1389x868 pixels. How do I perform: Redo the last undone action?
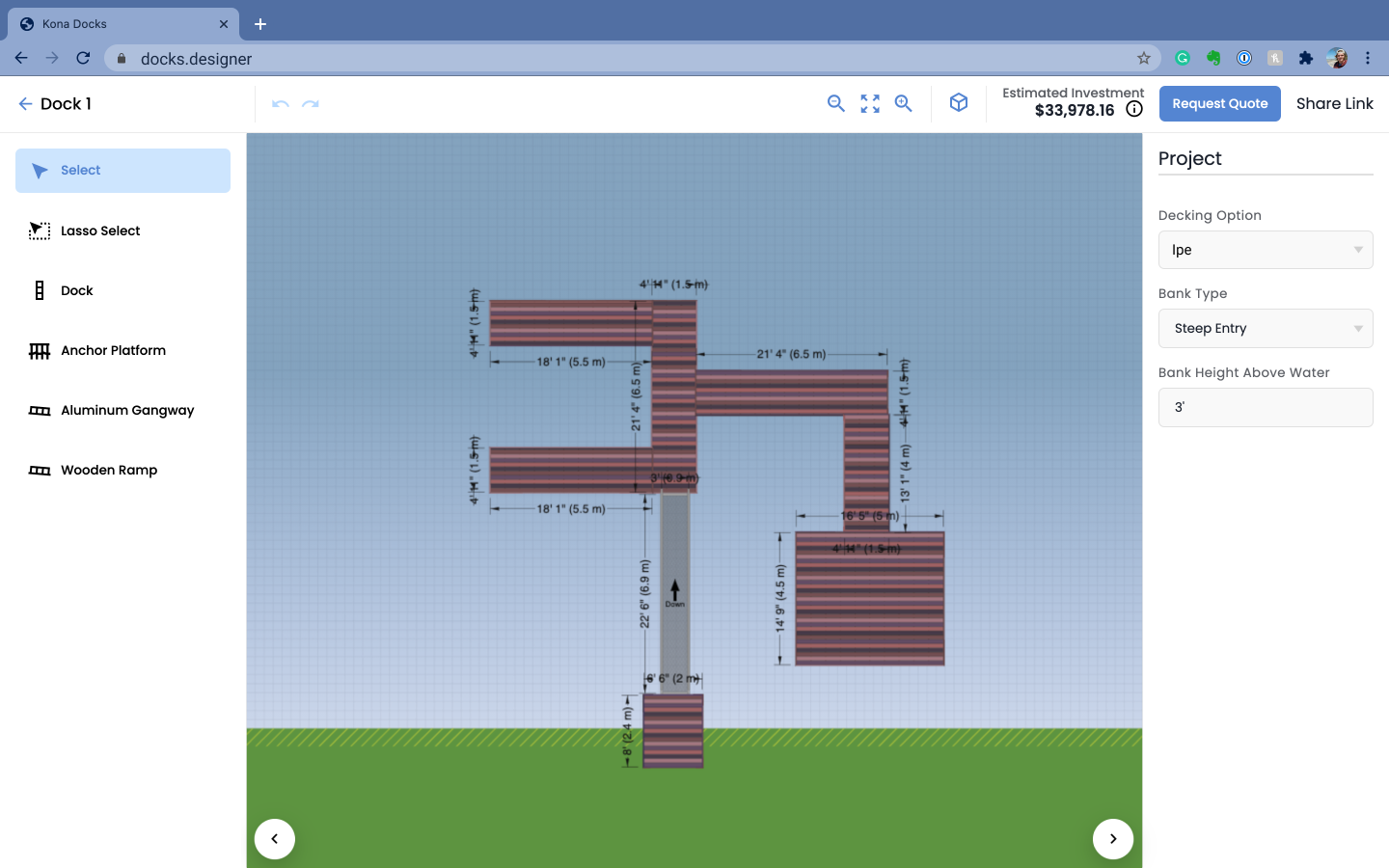(x=311, y=103)
